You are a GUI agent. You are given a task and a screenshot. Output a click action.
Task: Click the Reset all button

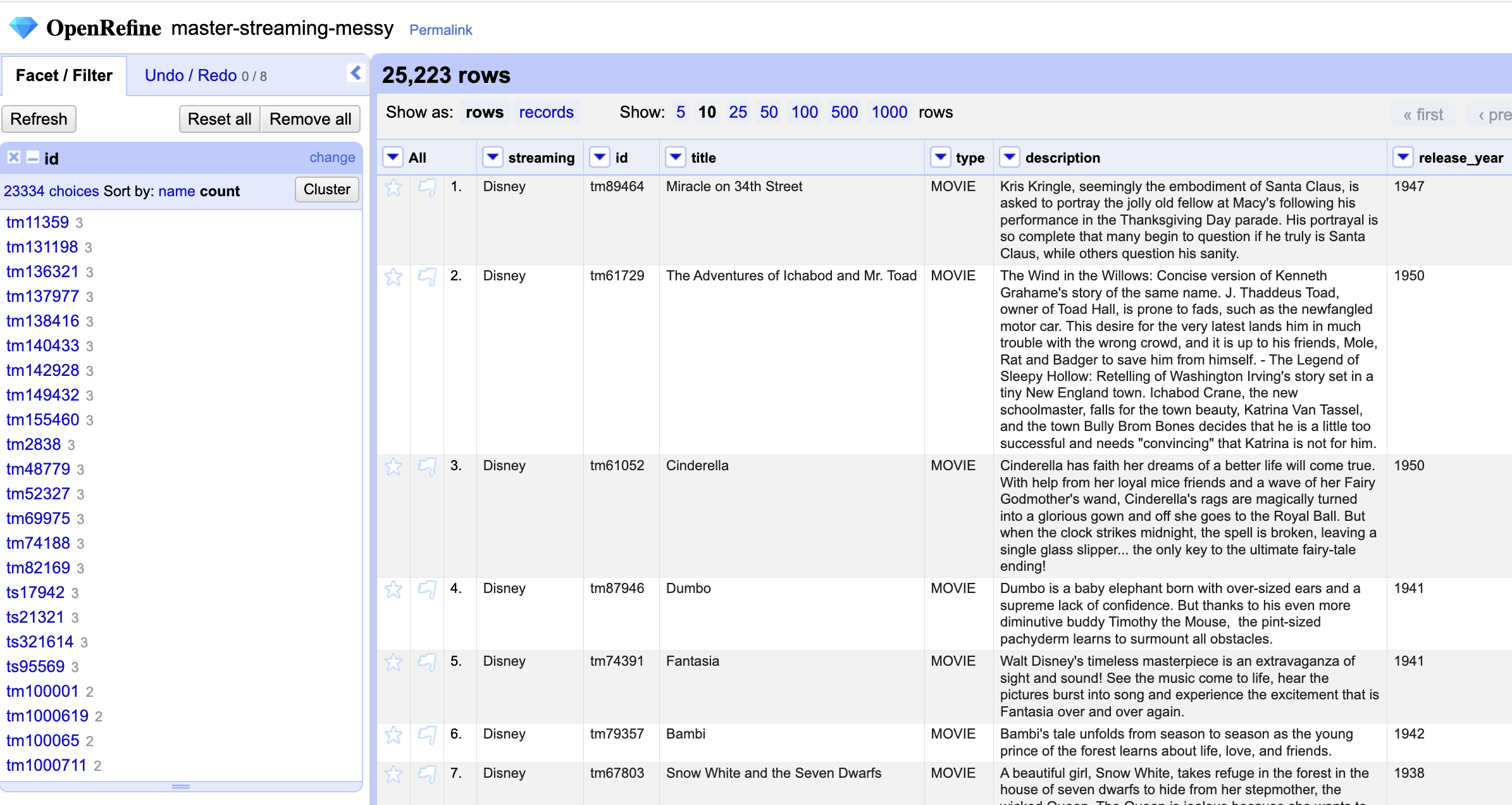[220, 119]
